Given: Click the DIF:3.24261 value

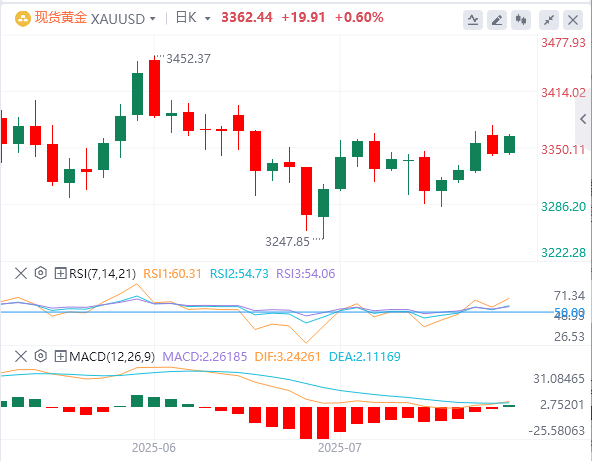Looking at the screenshot, I should (x=288, y=356).
